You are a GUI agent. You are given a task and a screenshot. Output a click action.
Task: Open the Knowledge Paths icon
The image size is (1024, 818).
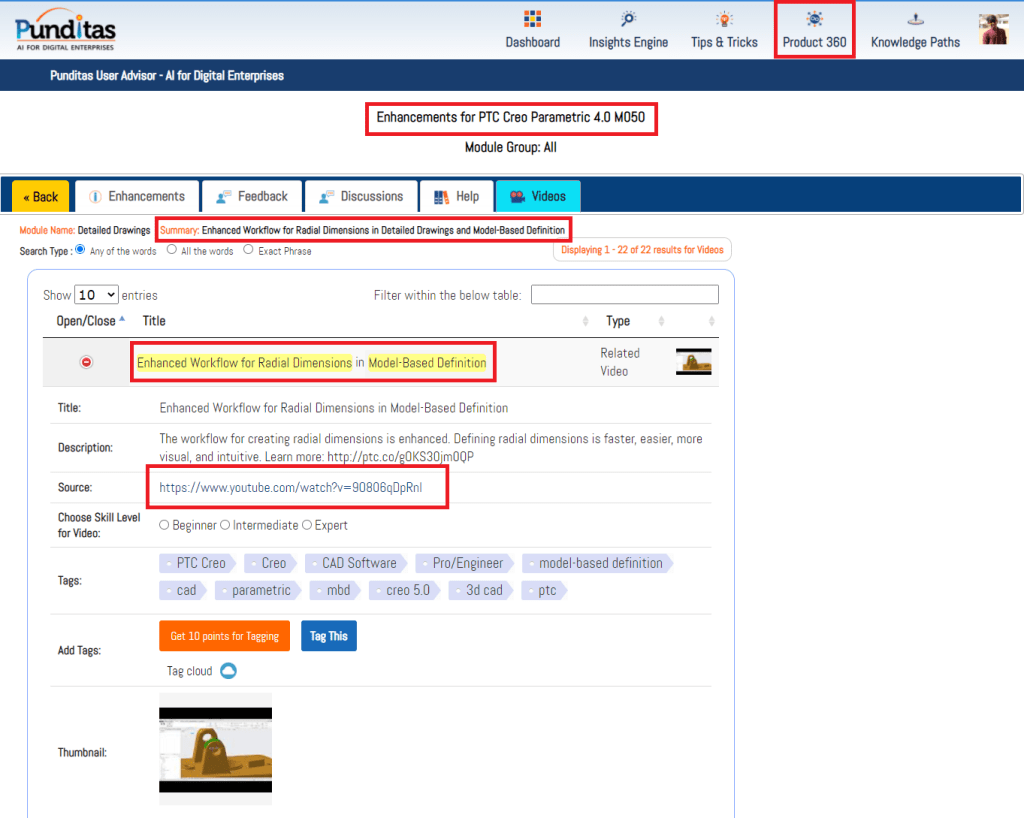(915, 19)
